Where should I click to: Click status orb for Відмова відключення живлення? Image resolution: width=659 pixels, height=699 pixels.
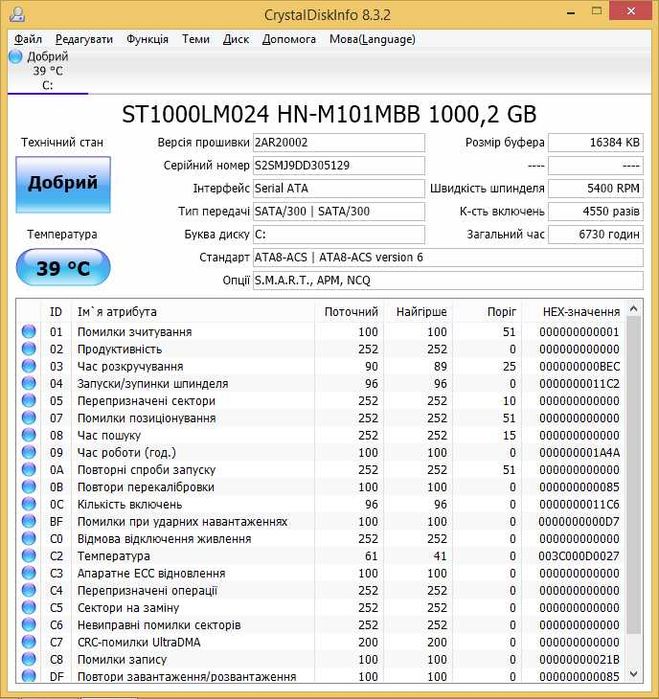point(29,539)
